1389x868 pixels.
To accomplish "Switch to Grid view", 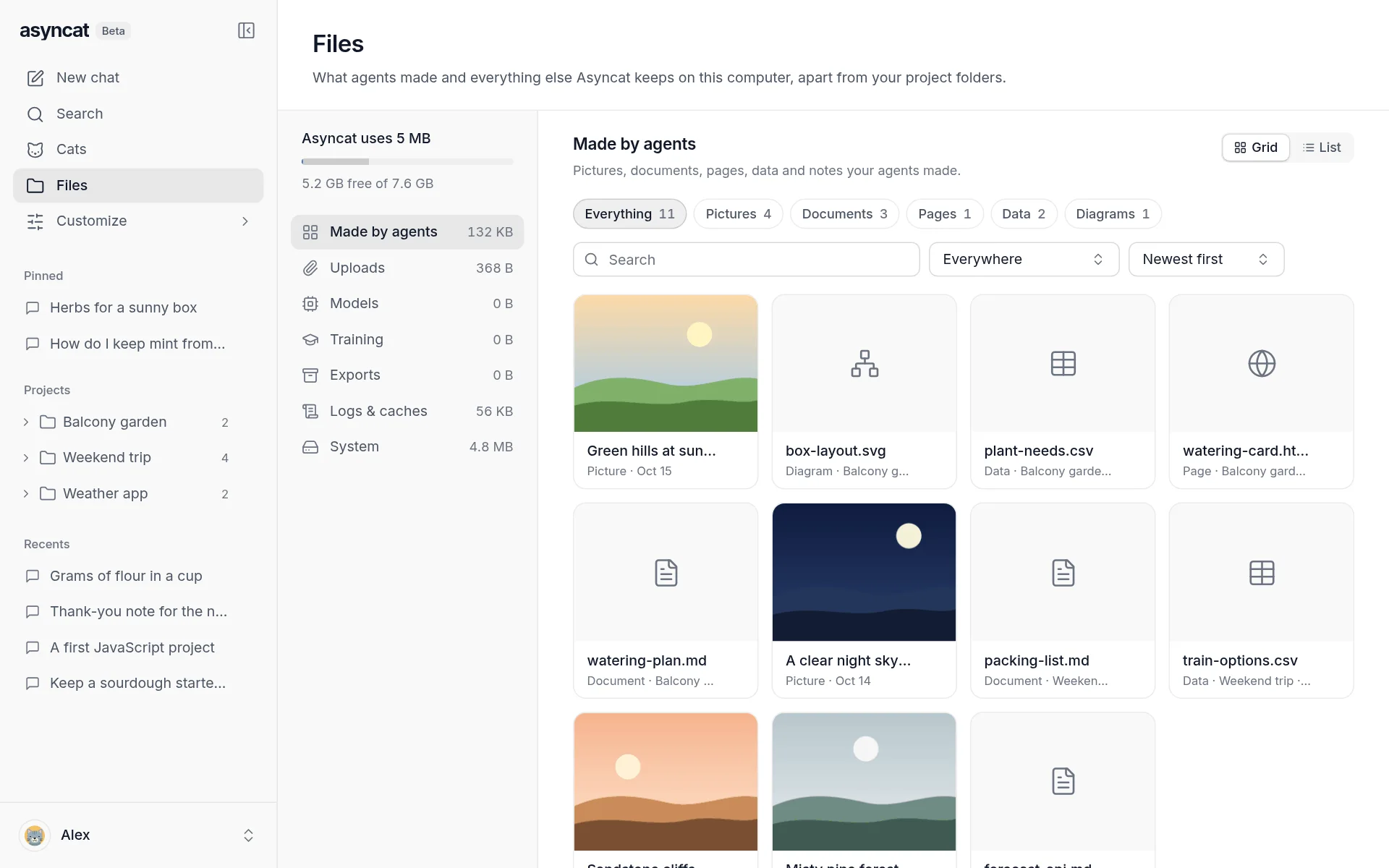I will point(1256,148).
